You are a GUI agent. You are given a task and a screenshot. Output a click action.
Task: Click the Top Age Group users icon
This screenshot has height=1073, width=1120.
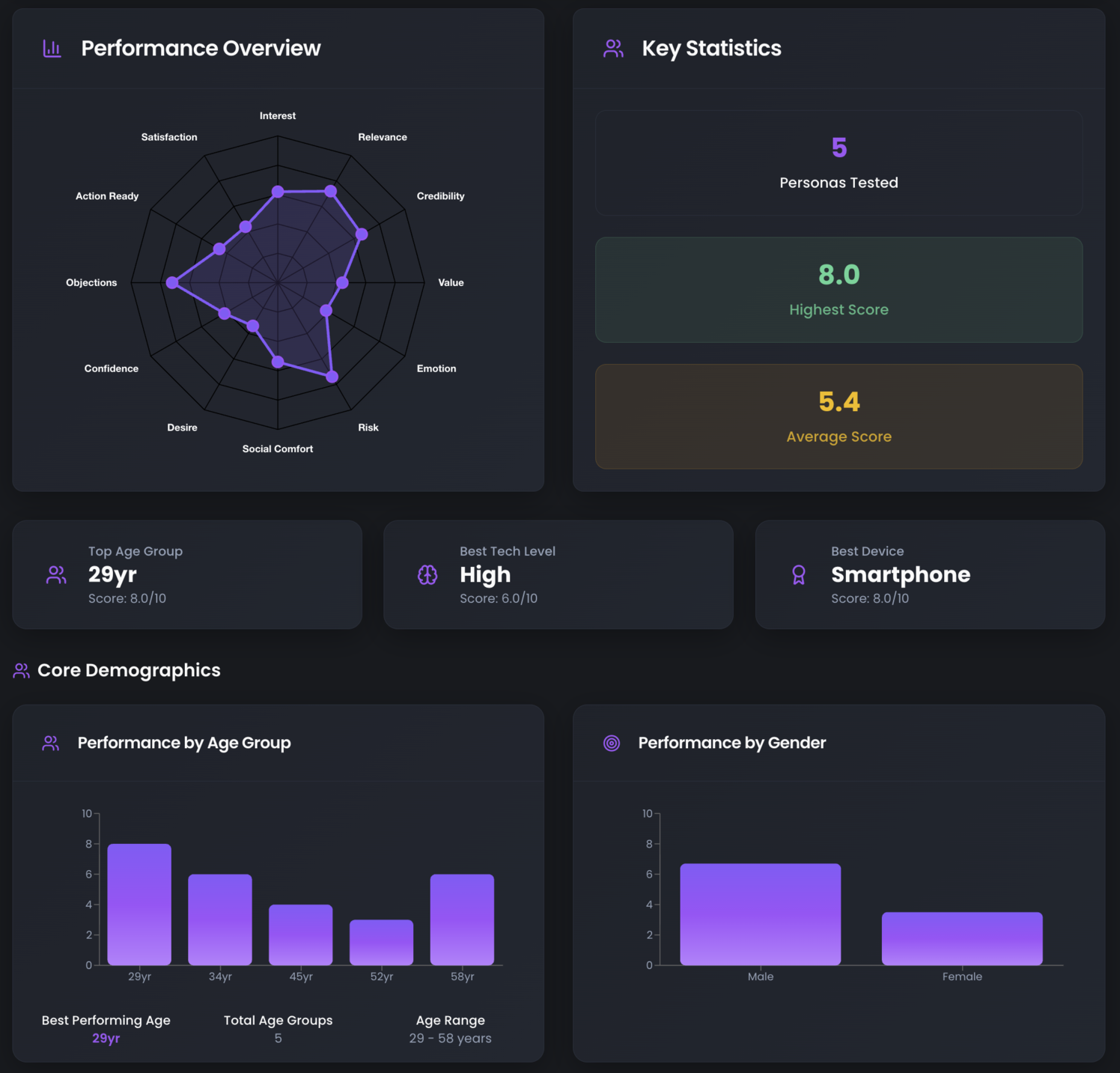56,575
